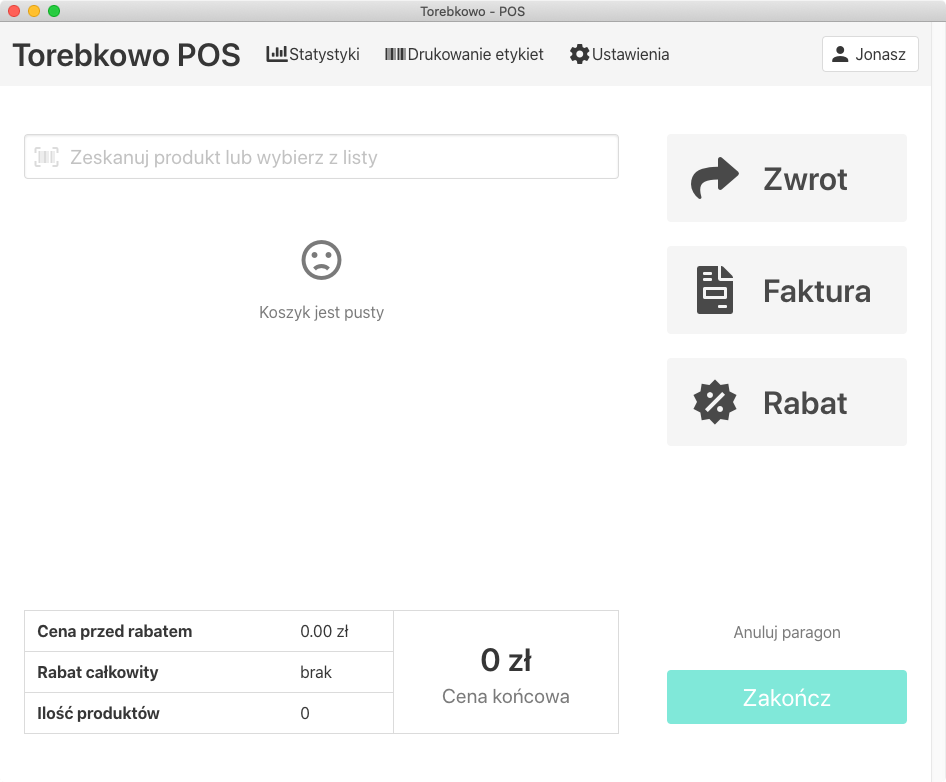Image resolution: width=946 pixels, height=782 pixels.
Task: Click the barcode icon beside Drukowanie etykiet
Action: (x=395, y=54)
